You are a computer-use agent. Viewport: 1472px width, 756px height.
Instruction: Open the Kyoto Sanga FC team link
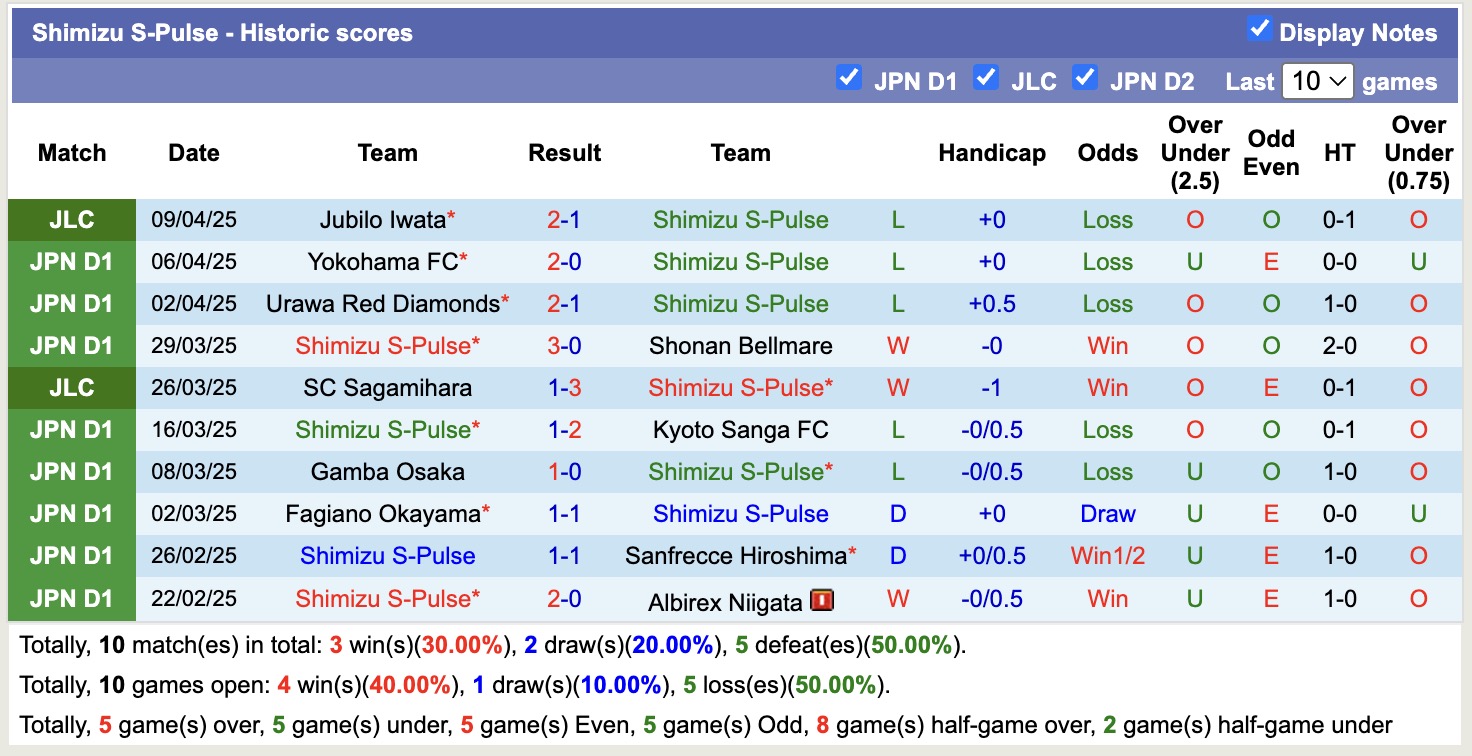tap(740, 430)
